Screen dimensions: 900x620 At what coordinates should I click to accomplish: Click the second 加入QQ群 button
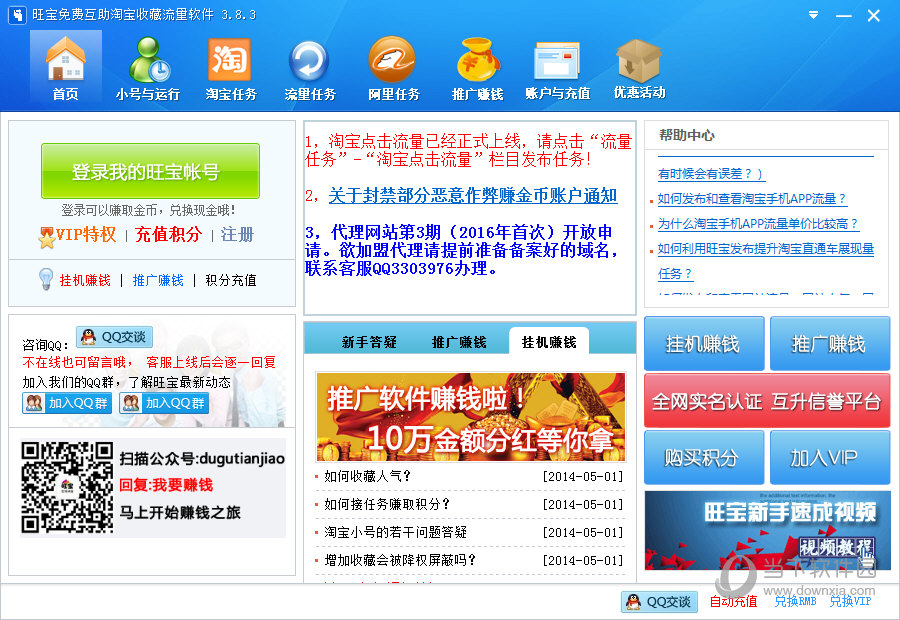(164, 403)
